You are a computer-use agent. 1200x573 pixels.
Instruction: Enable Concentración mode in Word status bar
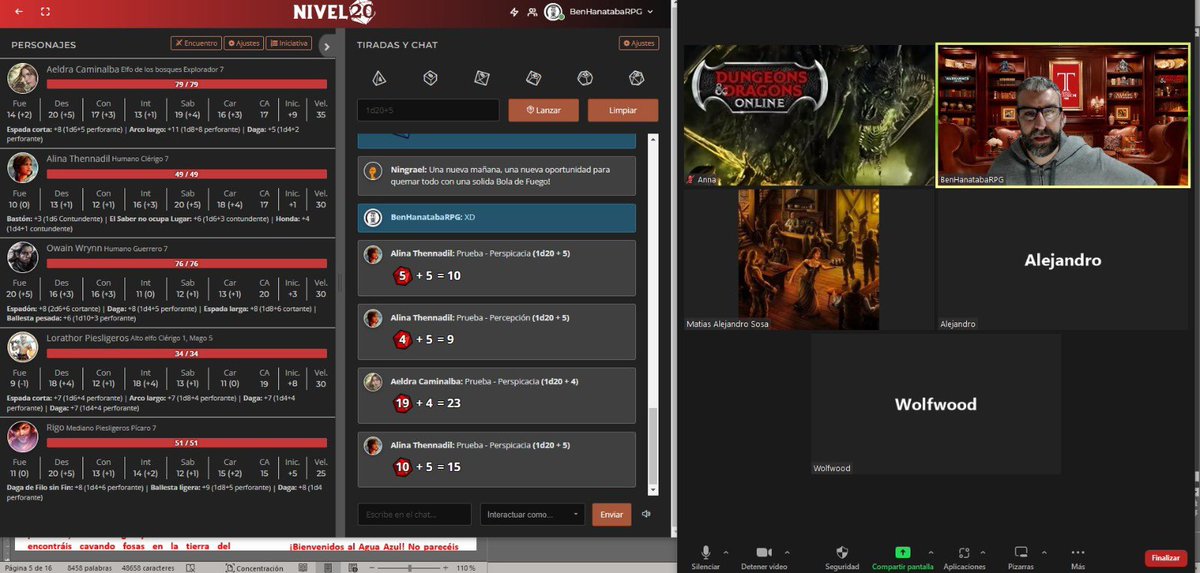point(256,567)
